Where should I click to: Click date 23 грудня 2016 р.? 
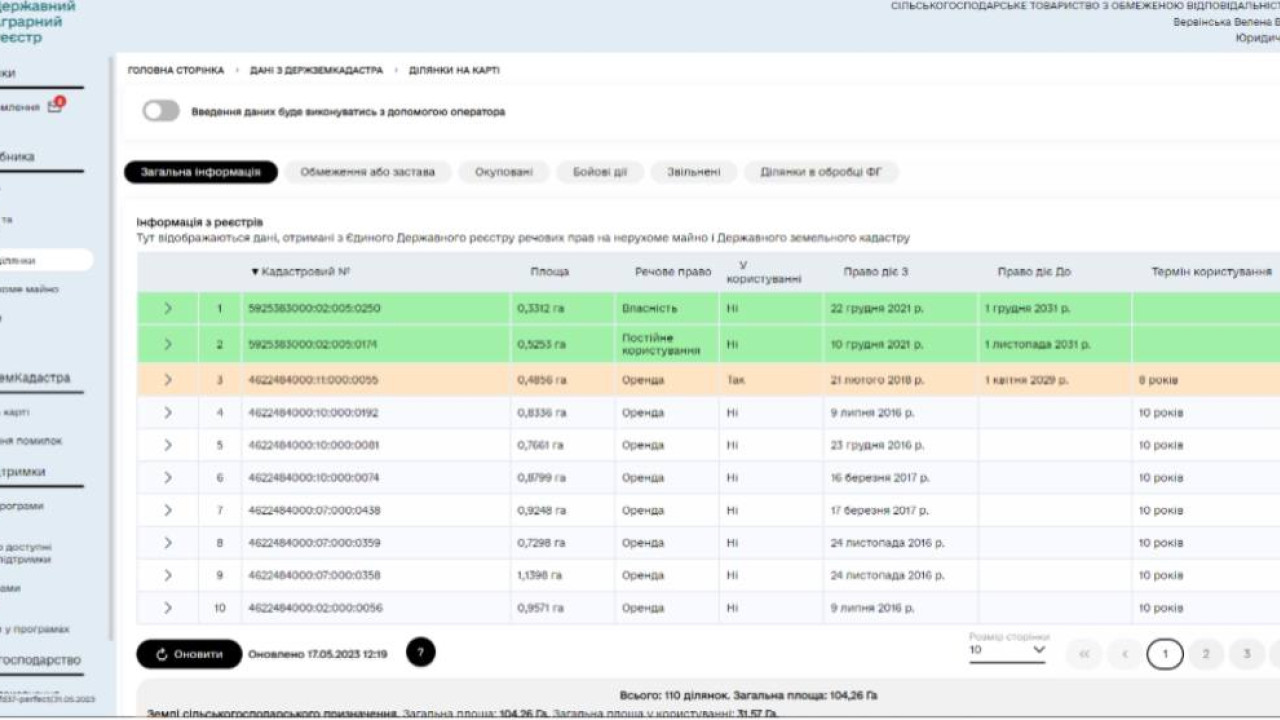[877, 445]
